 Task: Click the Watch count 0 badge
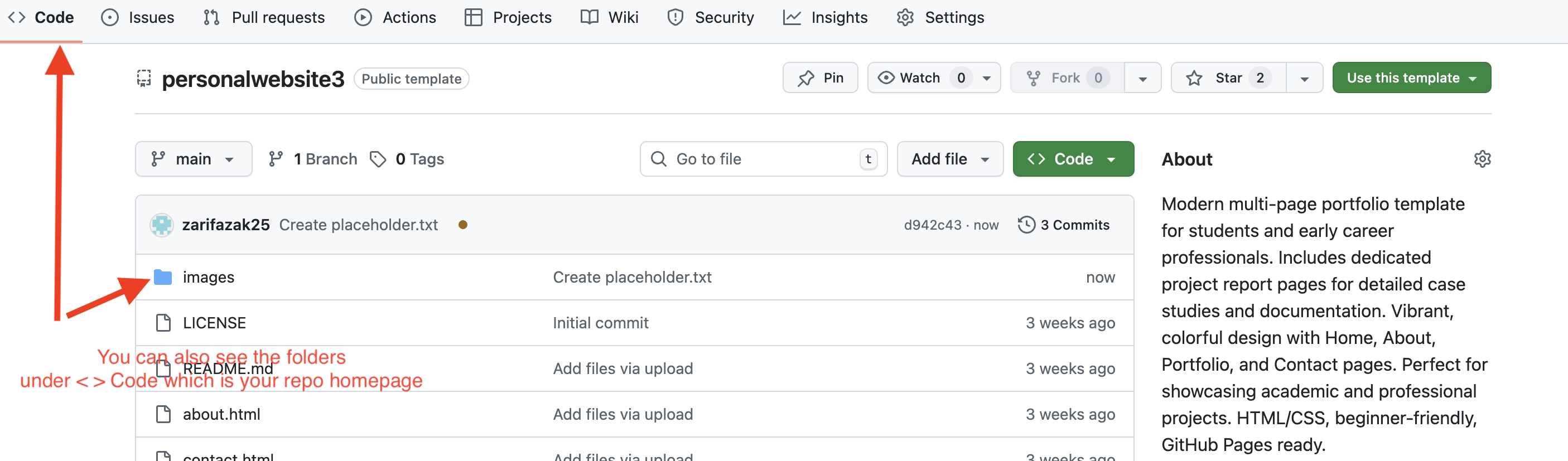click(961, 78)
